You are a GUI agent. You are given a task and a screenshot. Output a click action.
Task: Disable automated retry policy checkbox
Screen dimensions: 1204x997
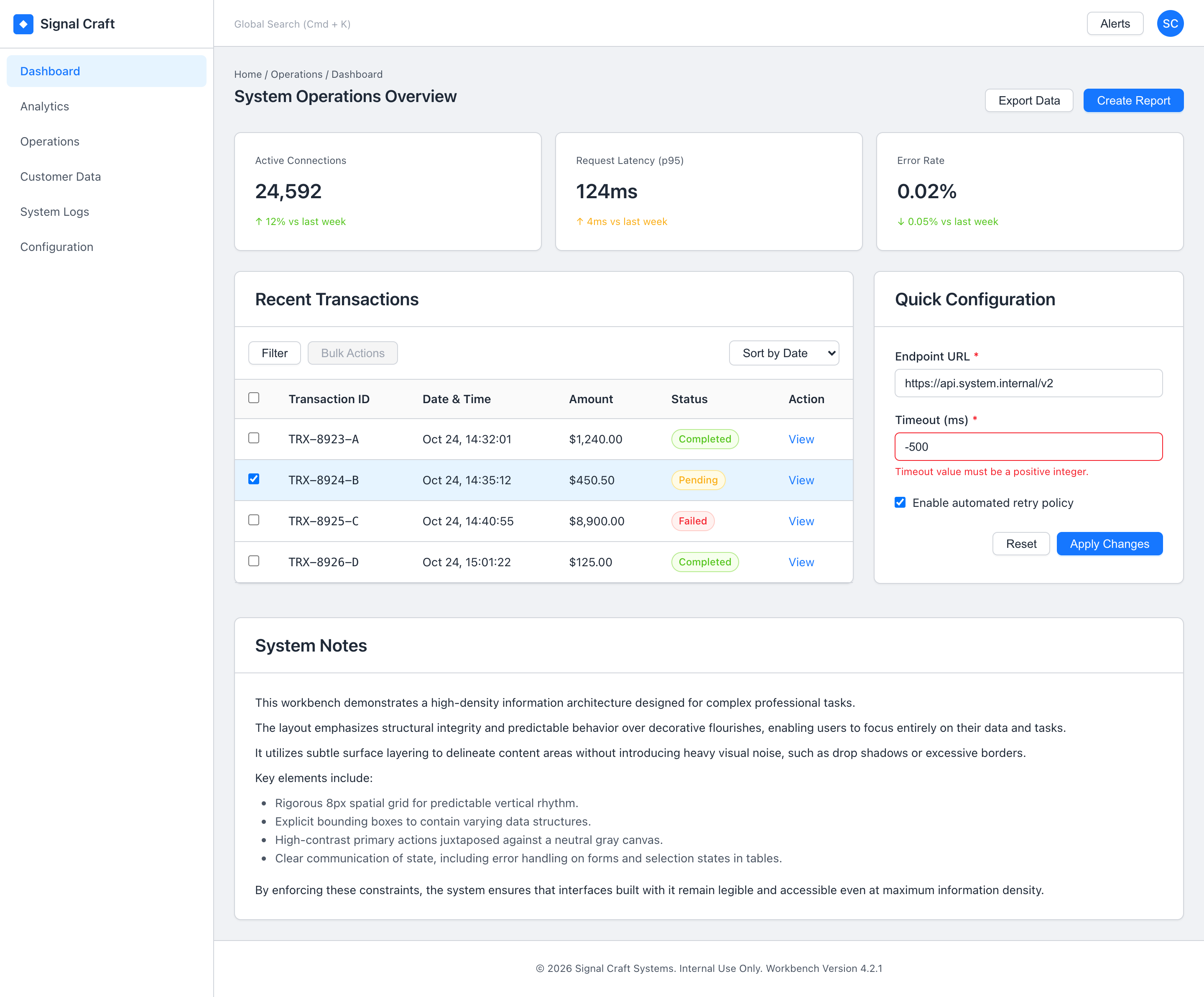pyautogui.click(x=900, y=503)
